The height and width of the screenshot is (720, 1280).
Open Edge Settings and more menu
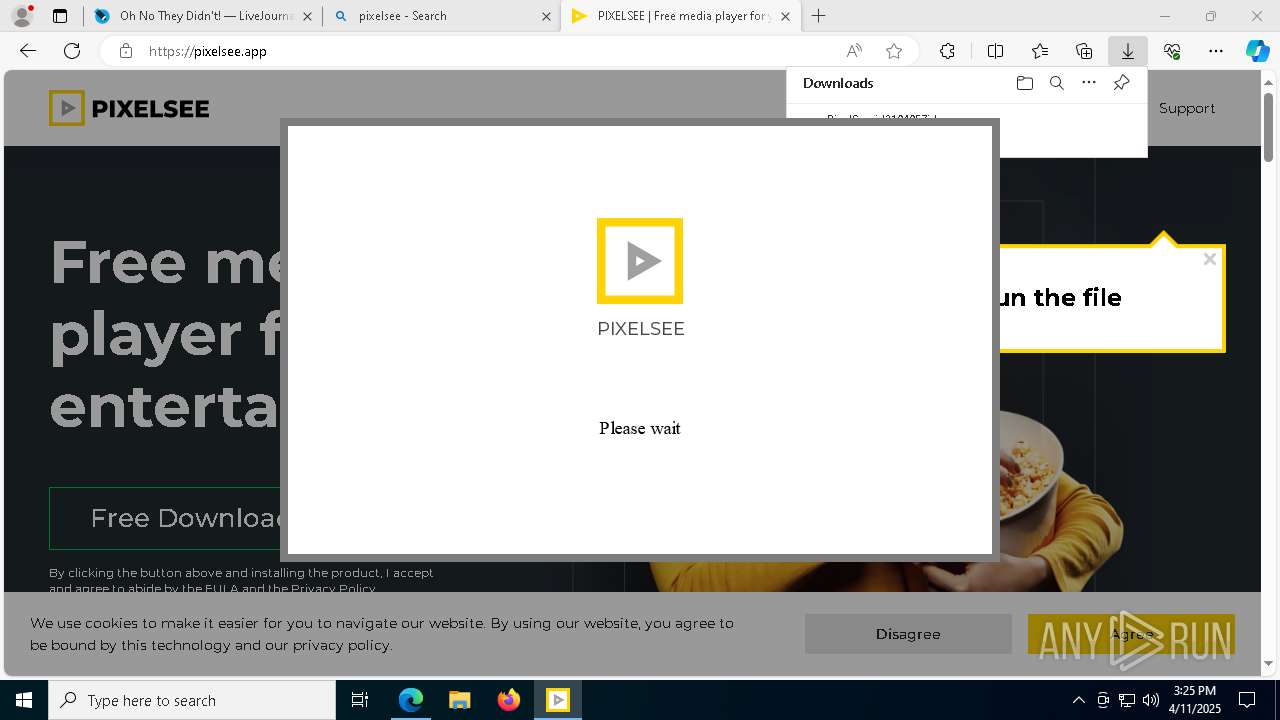(1216, 51)
